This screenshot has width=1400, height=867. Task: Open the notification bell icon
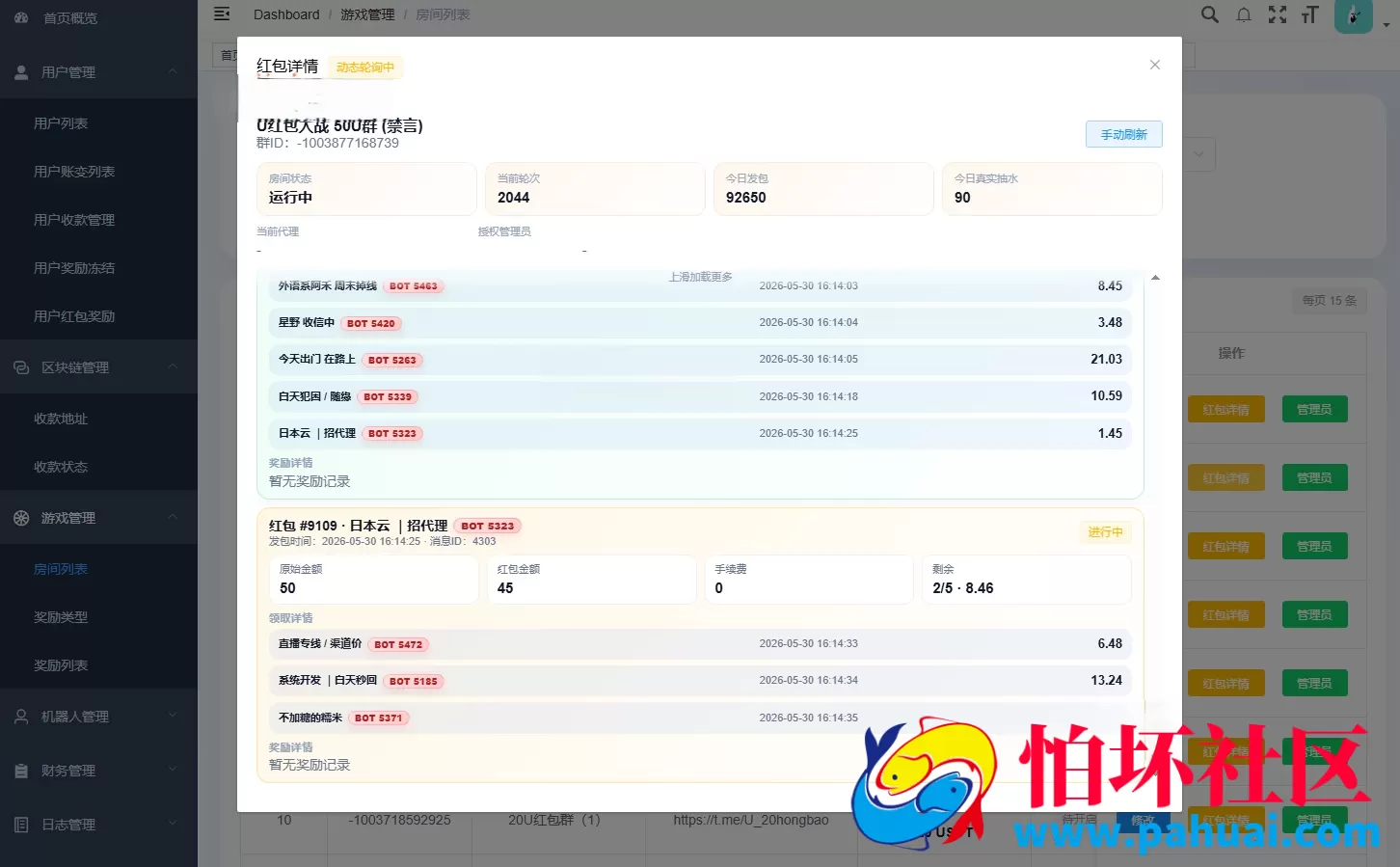[x=1244, y=14]
